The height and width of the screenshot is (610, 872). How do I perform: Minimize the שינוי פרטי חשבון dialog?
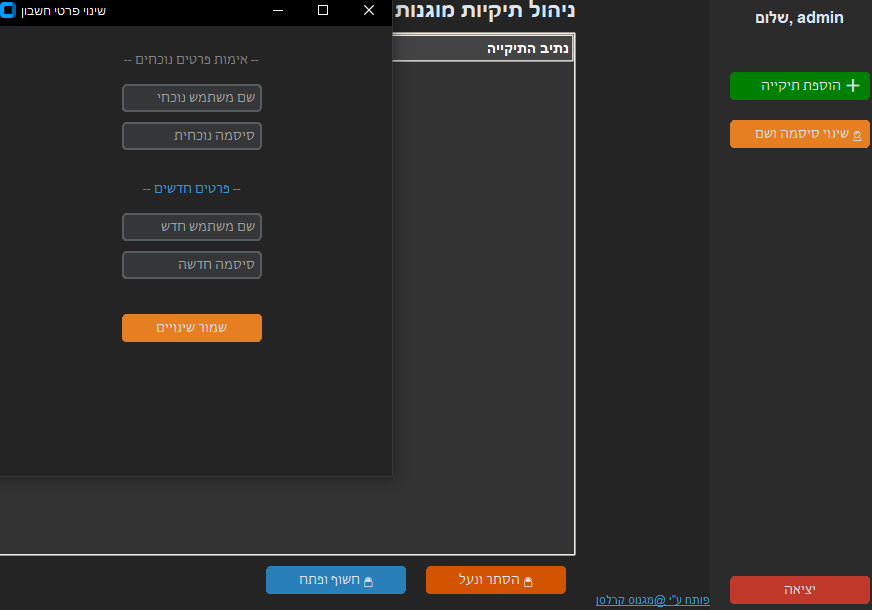click(277, 11)
